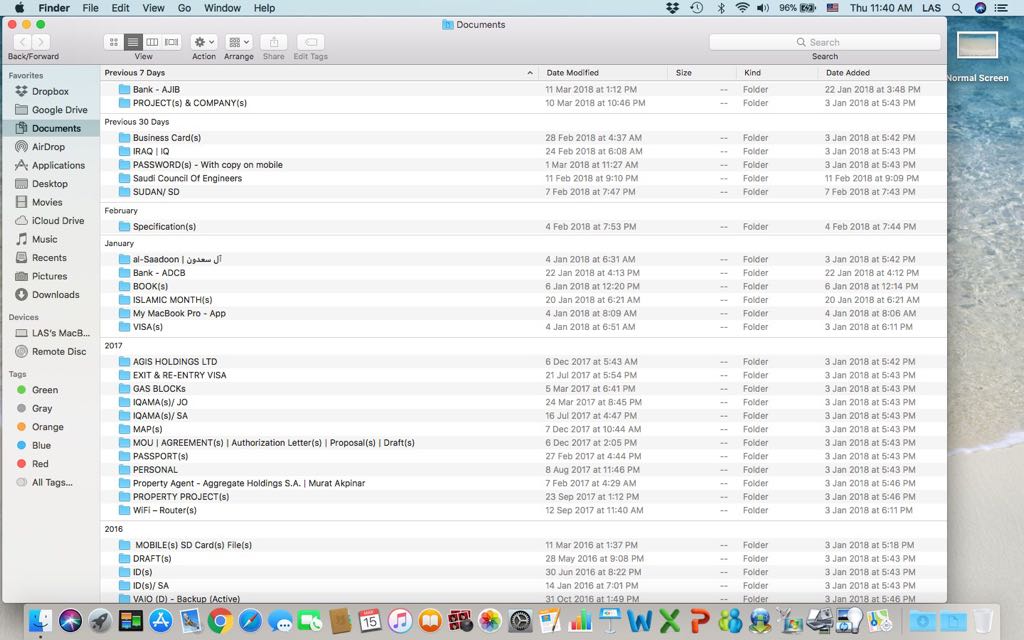Open Time Machine menu bar icon
This screenshot has height=640, width=1024.
pyautogui.click(x=696, y=8)
